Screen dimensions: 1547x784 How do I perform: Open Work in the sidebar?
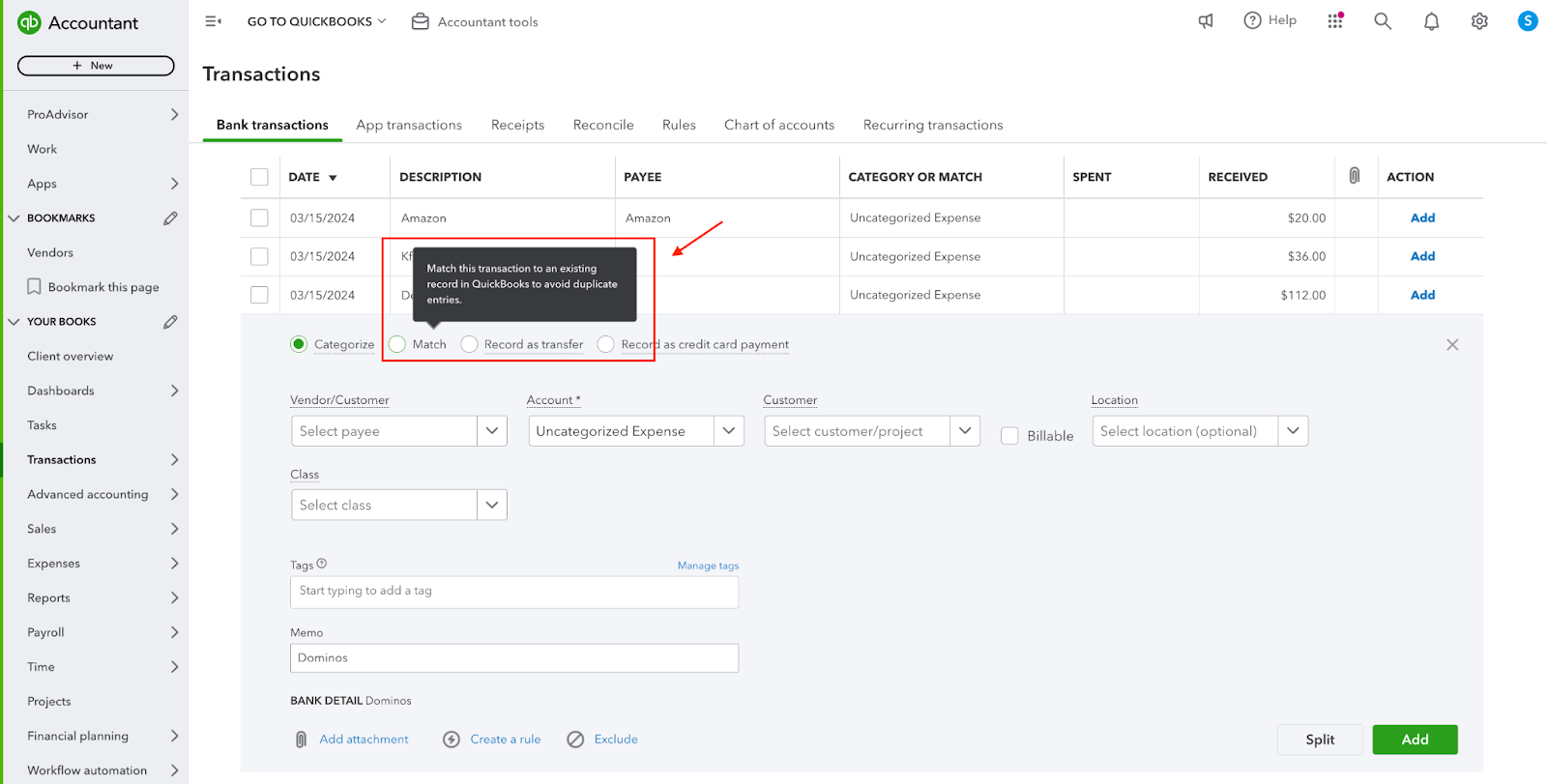pos(43,149)
